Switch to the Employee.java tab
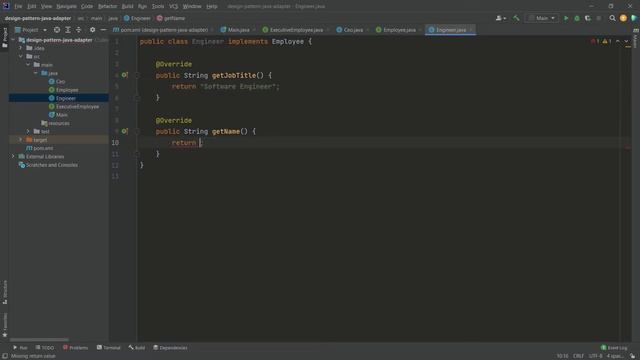Image resolution: width=640 pixels, height=360 pixels. pos(399,30)
